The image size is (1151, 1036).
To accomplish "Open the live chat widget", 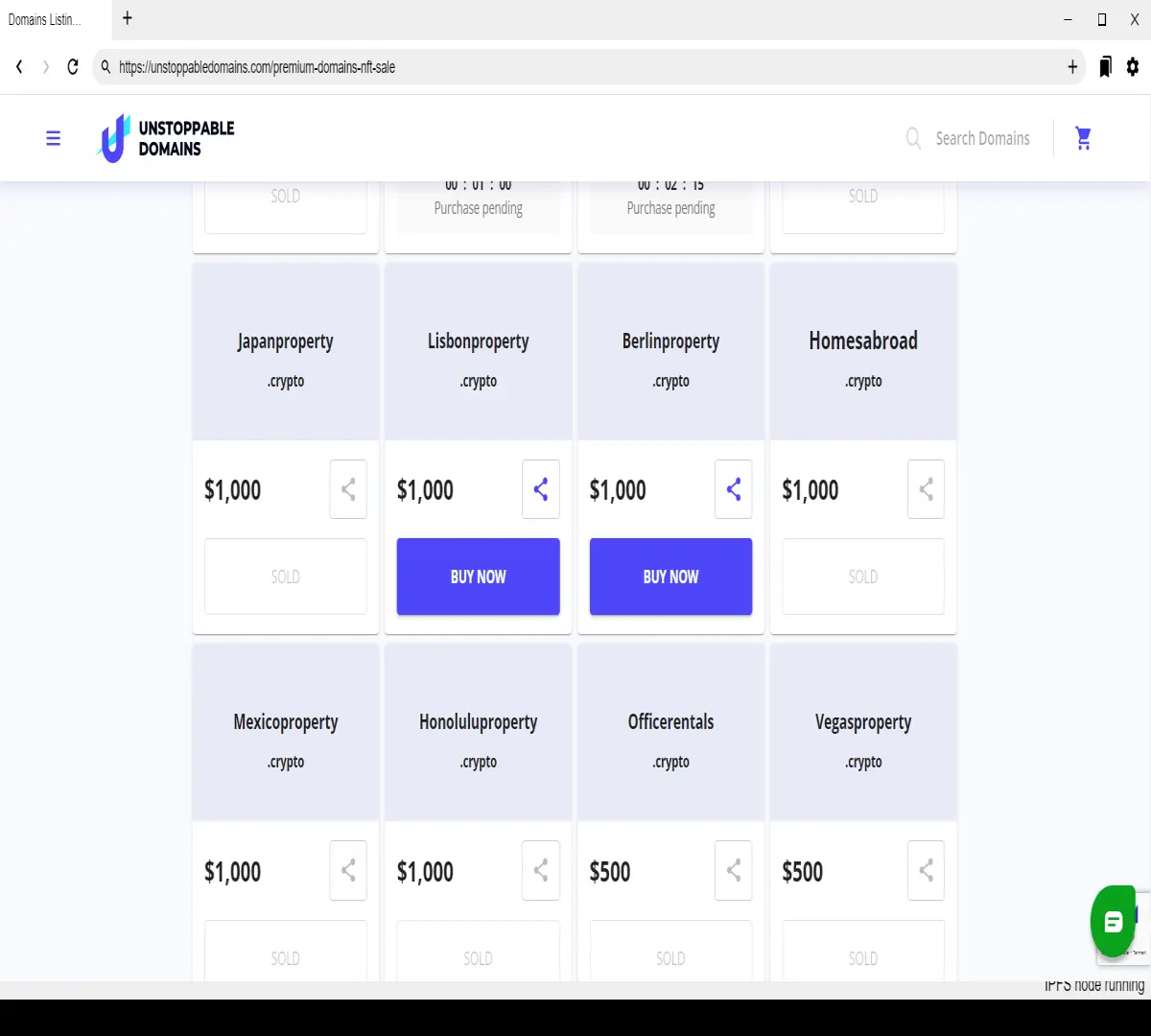I will (1113, 922).
